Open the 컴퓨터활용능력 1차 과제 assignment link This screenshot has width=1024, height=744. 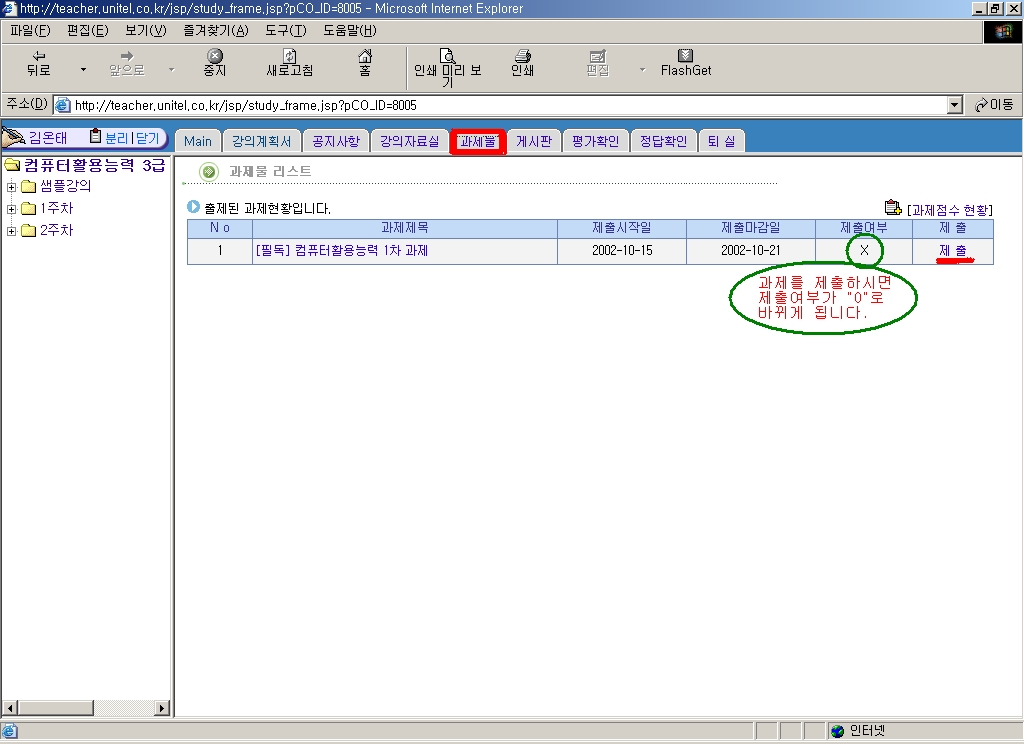click(x=341, y=250)
